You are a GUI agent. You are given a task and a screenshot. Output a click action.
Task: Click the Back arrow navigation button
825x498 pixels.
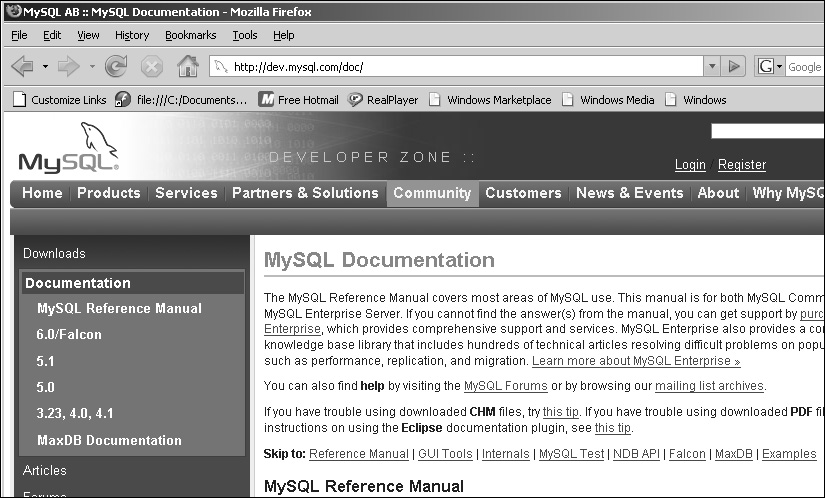[x=23, y=66]
